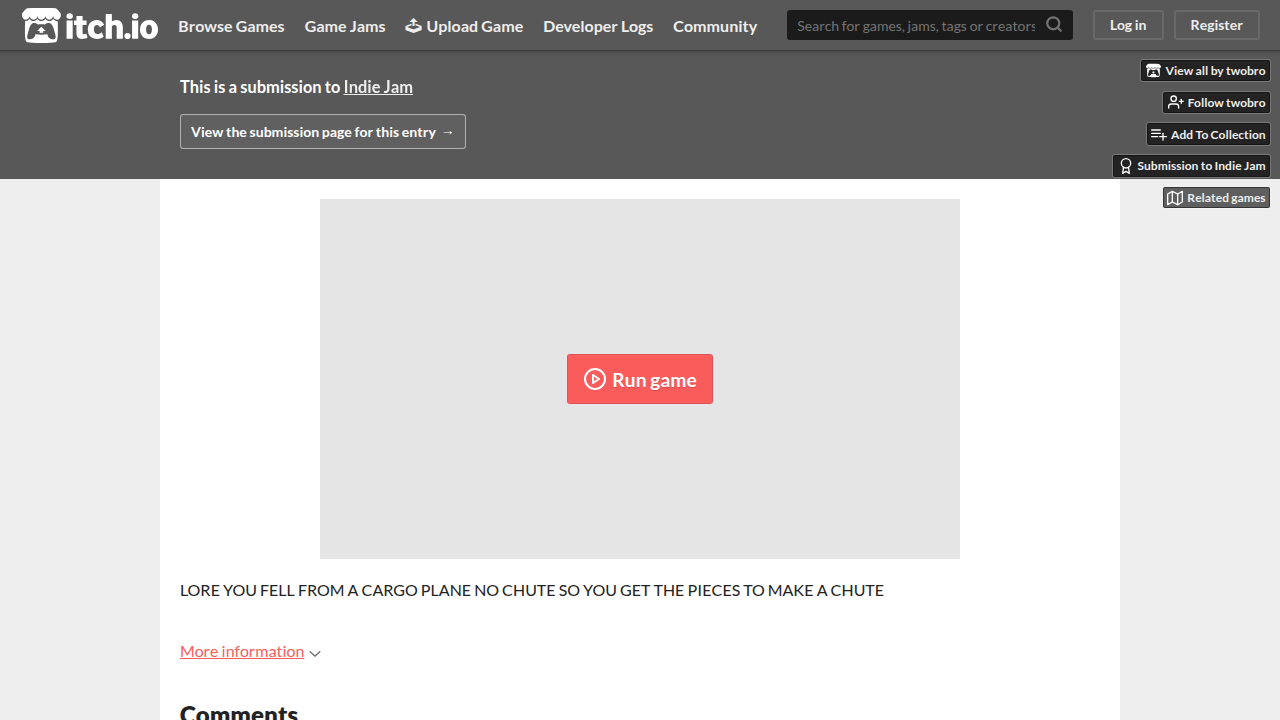Focus the search games input field
This screenshot has height=720, width=1280.
(x=915, y=25)
